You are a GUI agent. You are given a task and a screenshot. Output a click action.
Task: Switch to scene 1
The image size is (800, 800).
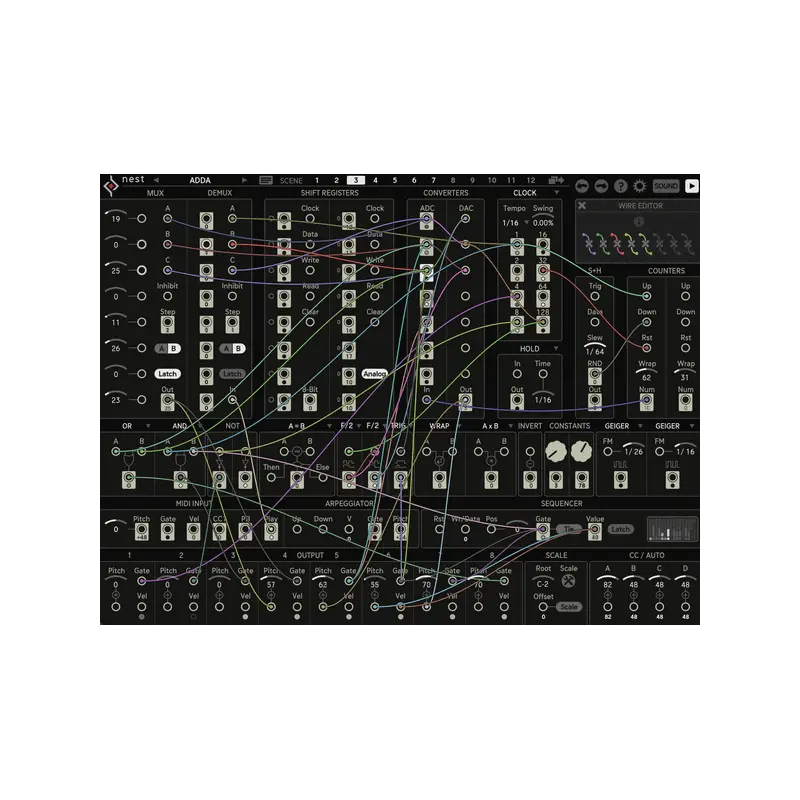pos(317,180)
